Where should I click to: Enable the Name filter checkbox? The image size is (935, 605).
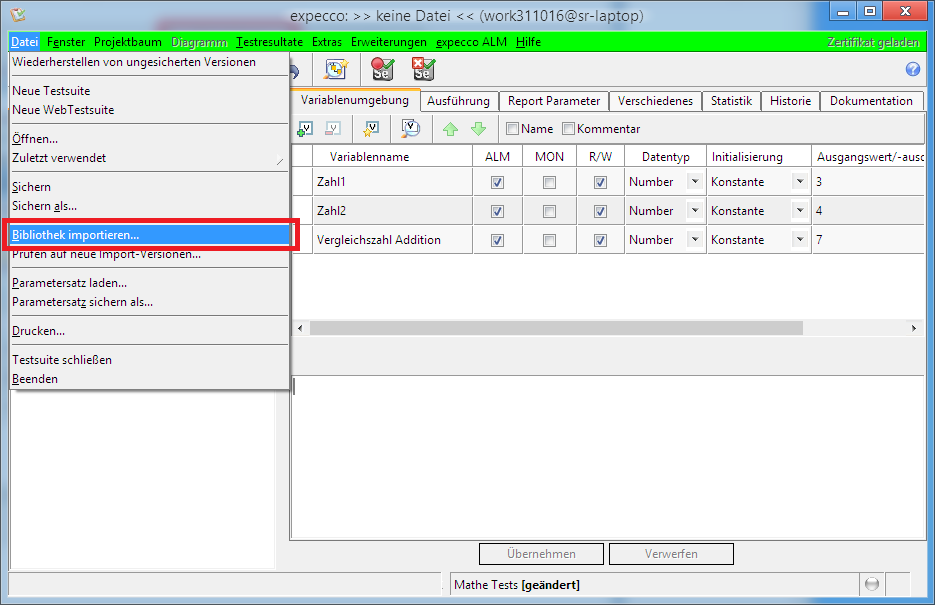coord(513,129)
